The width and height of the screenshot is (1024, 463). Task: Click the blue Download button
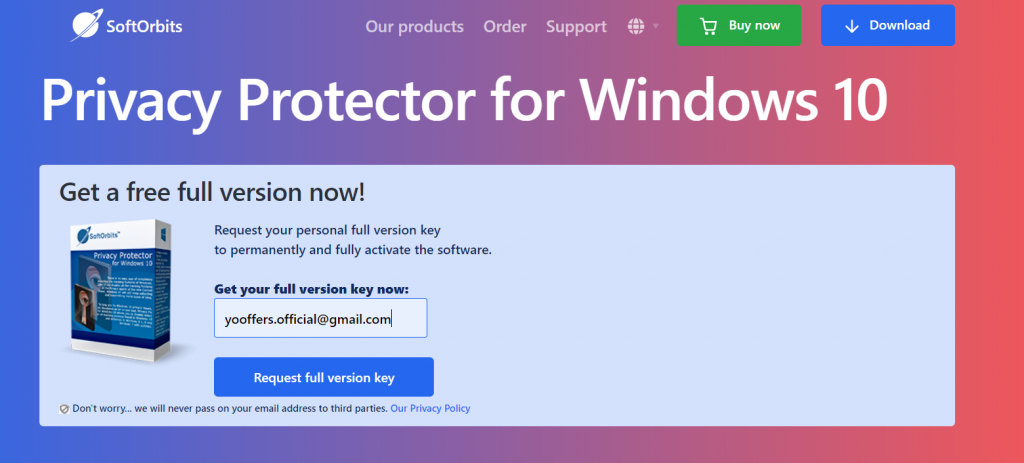point(888,25)
